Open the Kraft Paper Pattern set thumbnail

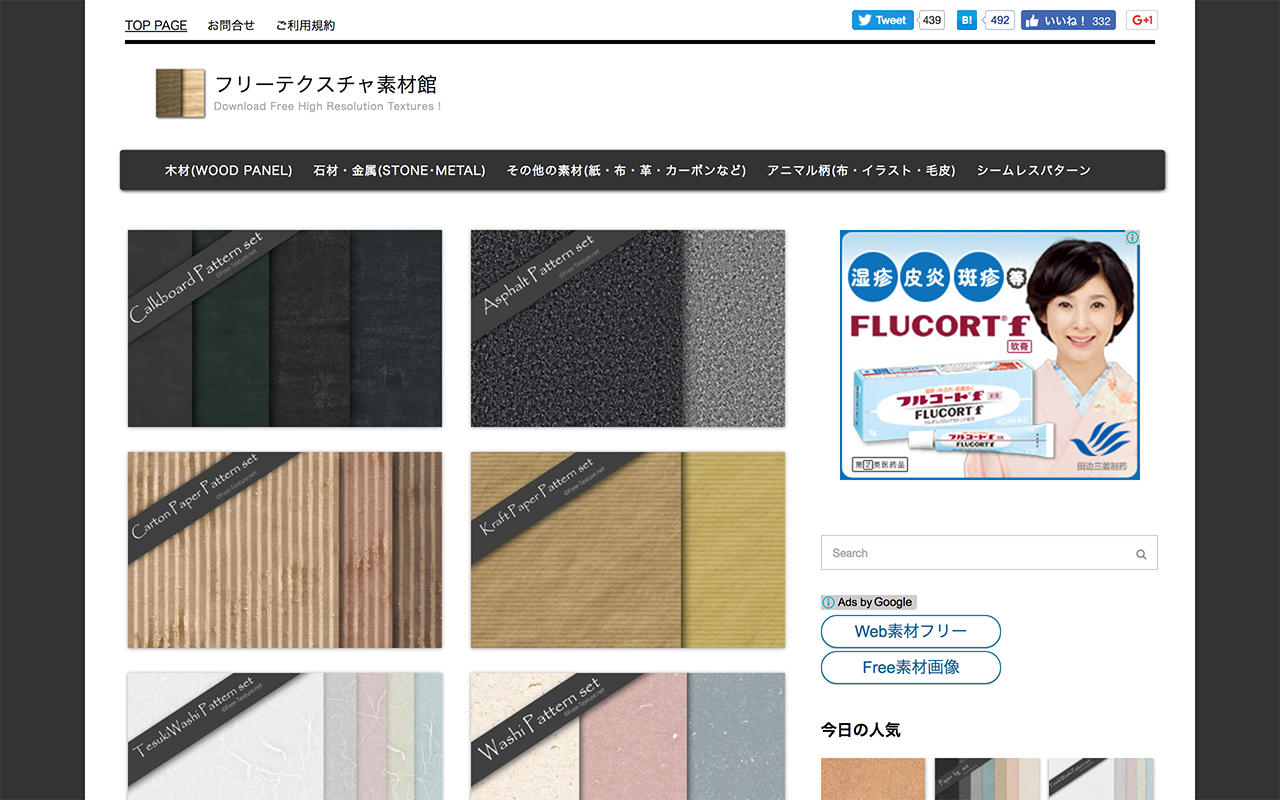click(628, 550)
